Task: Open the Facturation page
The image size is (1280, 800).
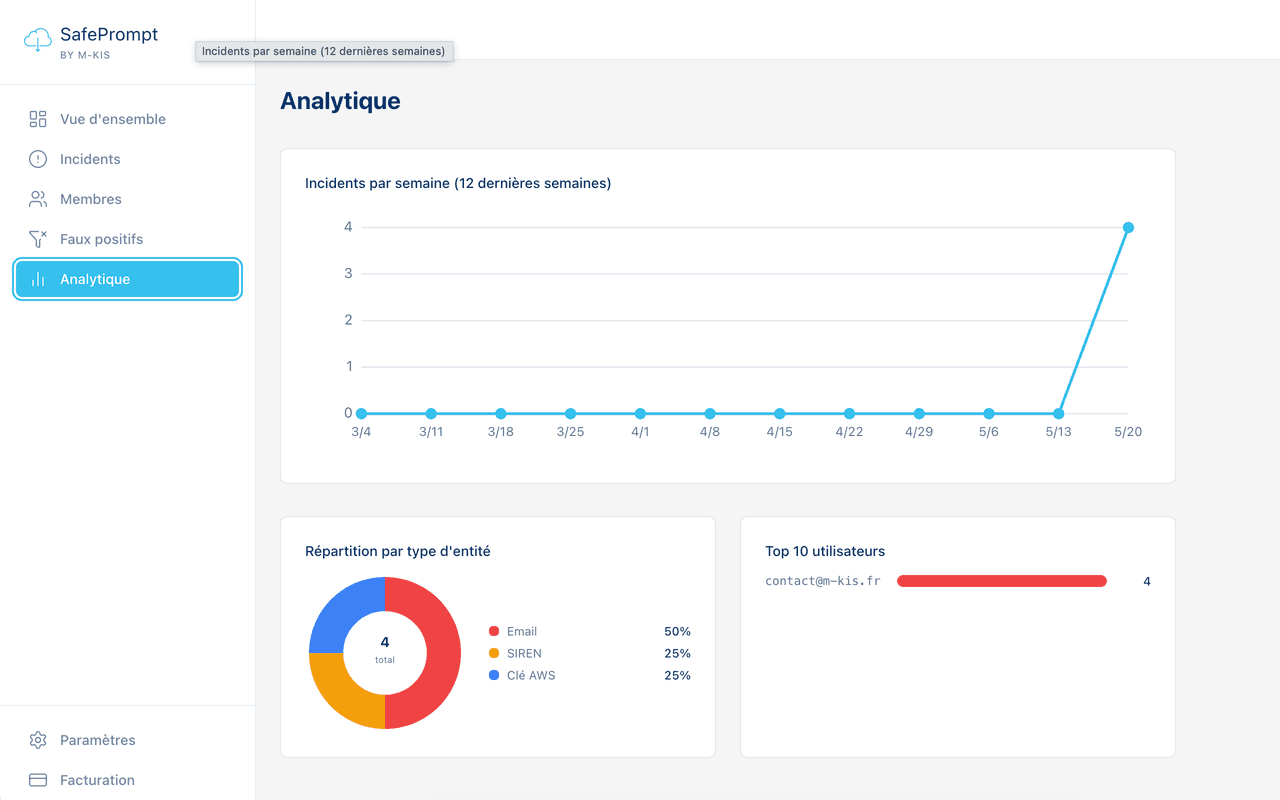Action: click(x=128, y=780)
